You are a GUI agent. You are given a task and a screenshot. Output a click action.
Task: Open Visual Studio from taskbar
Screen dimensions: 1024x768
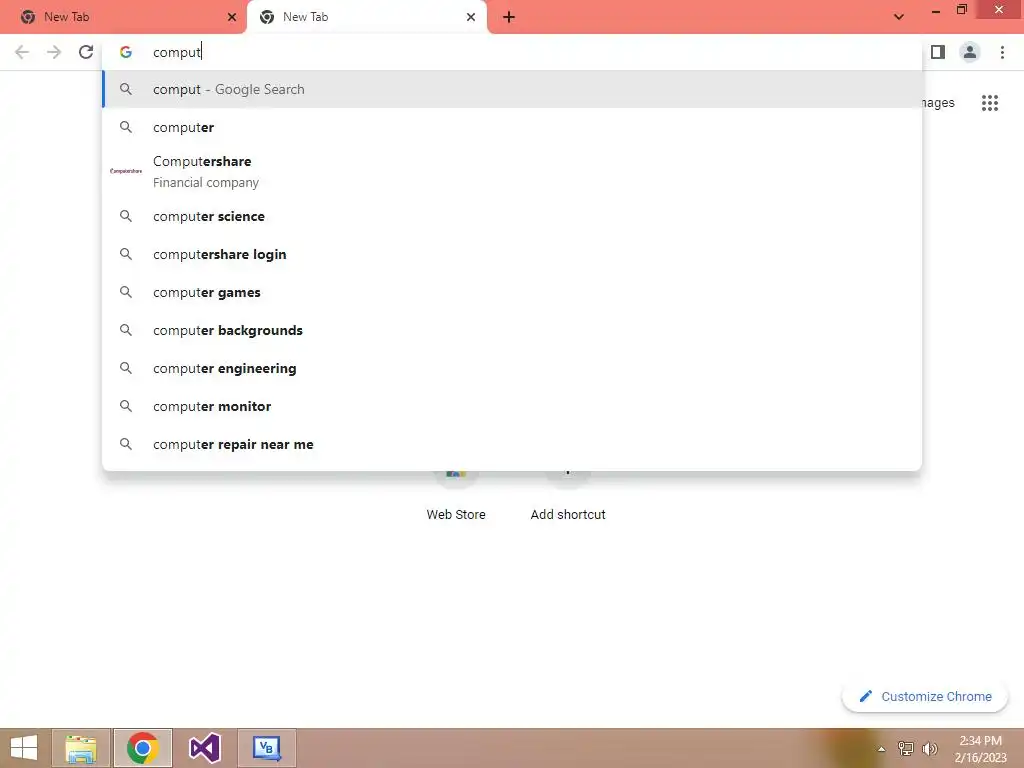click(x=205, y=748)
